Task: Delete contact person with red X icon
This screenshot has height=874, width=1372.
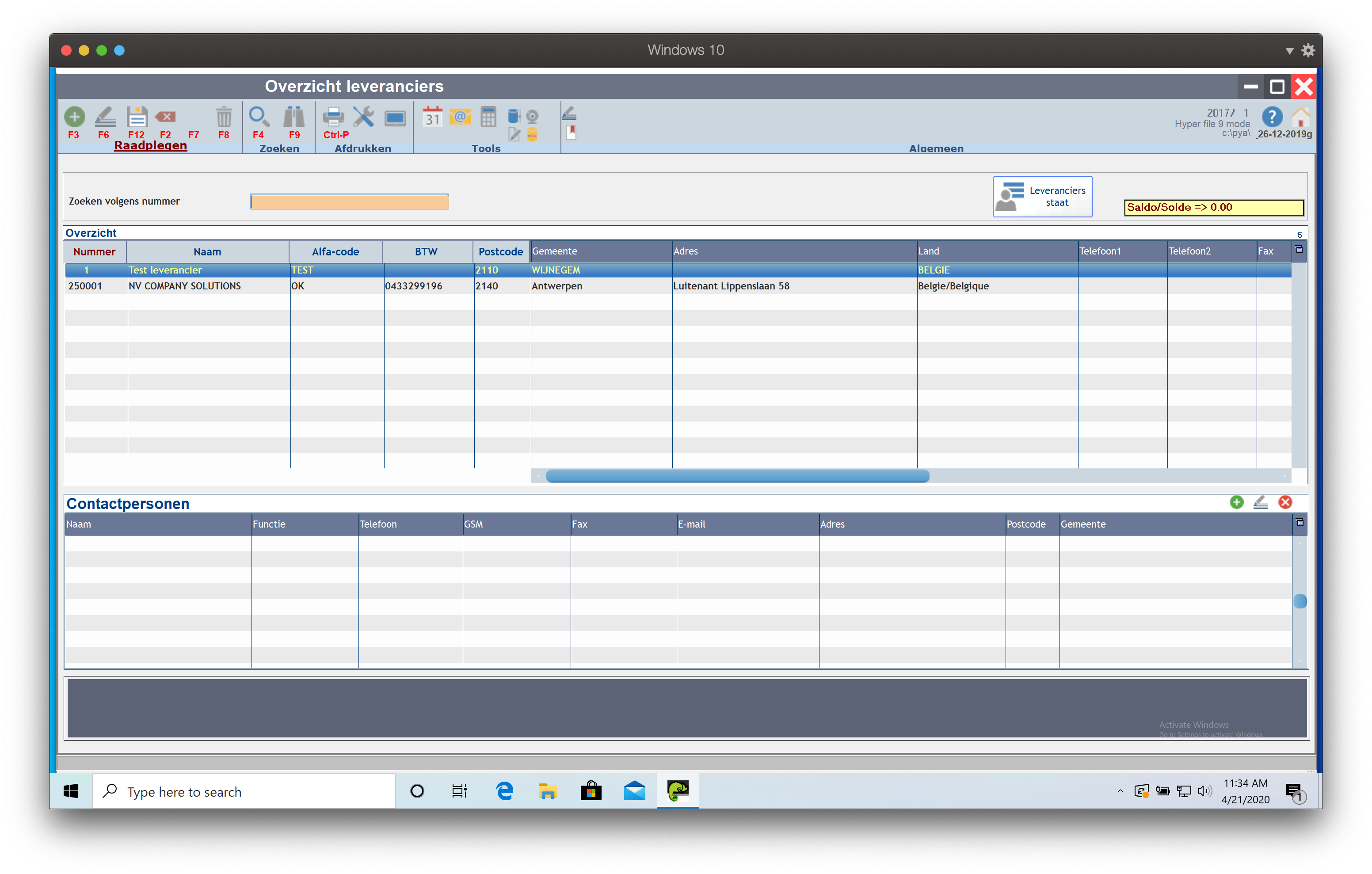Action: [x=1285, y=502]
